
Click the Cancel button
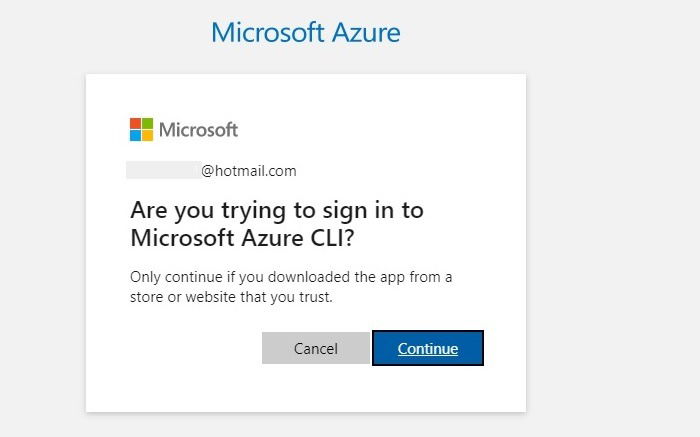tap(316, 348)
